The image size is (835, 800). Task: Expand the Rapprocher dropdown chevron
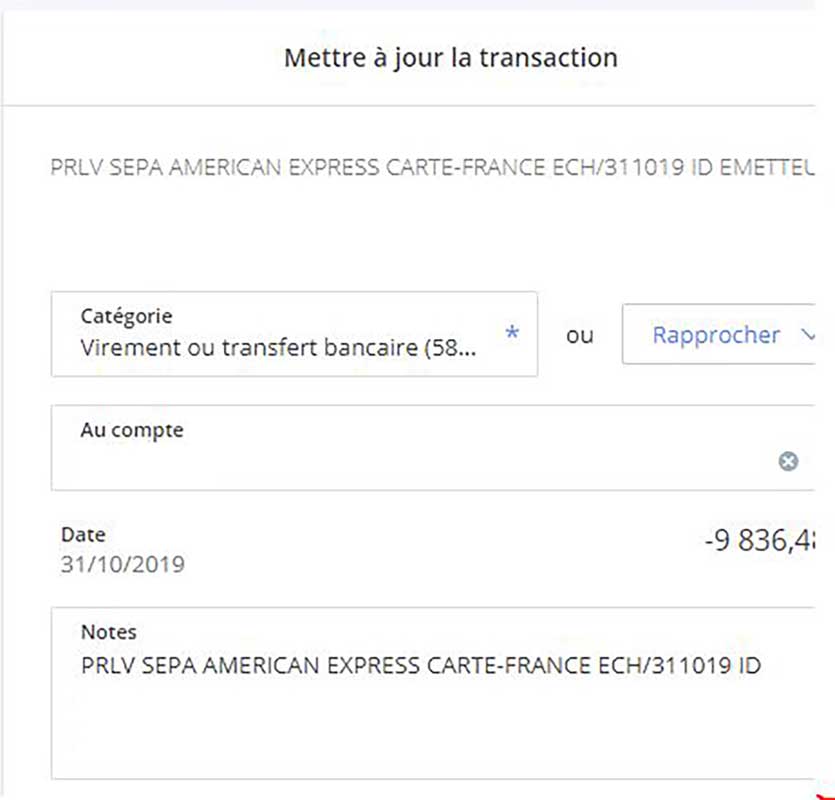(x=808, y=335)
